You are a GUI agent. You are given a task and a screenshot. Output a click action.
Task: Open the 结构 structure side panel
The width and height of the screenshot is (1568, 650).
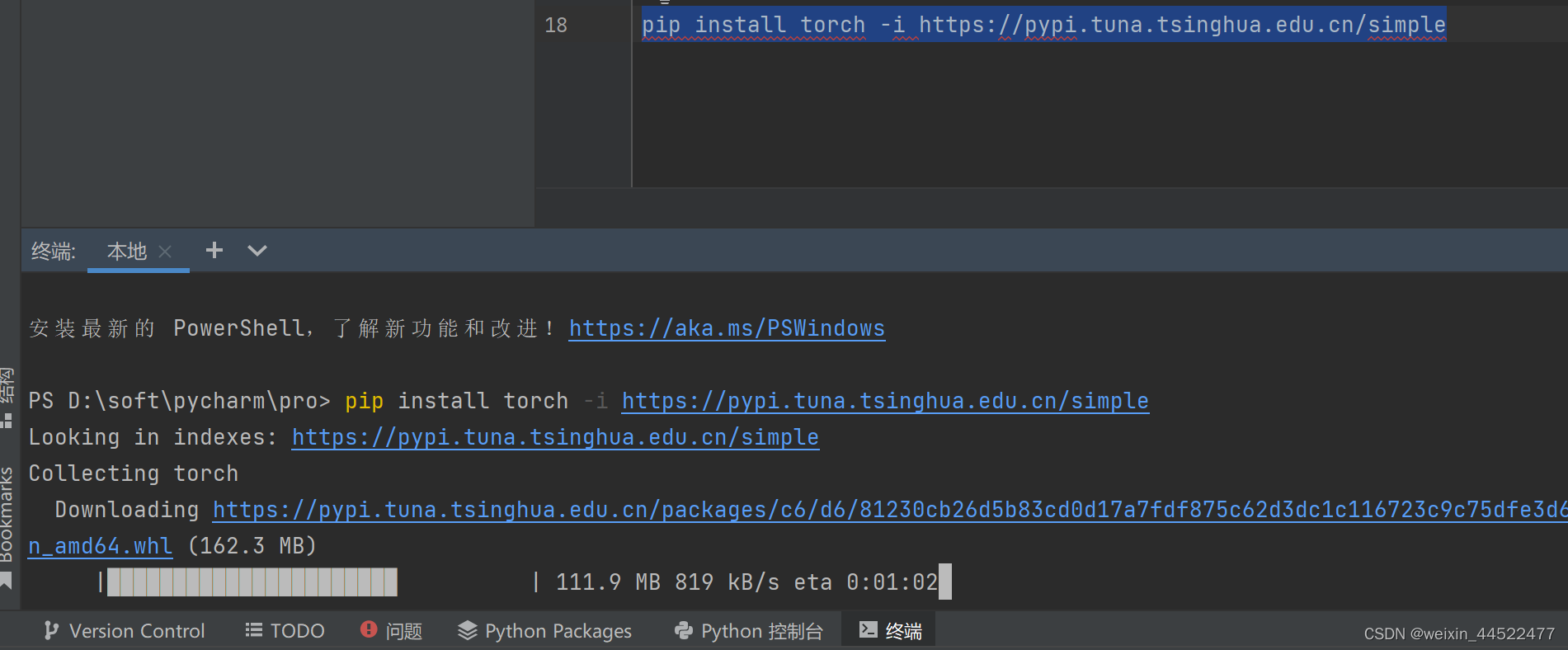pyautogui.click(x=7, y=384)
